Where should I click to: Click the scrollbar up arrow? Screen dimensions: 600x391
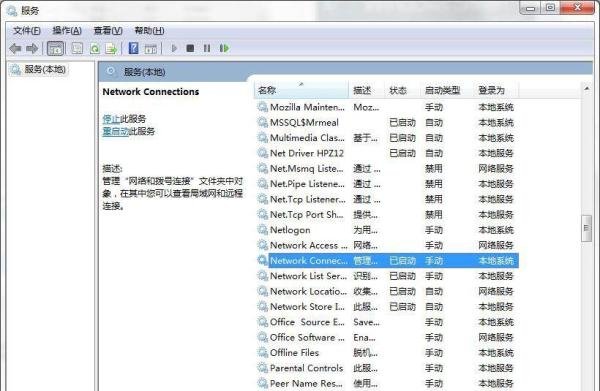pyautogui.click(x=586, y=88)
